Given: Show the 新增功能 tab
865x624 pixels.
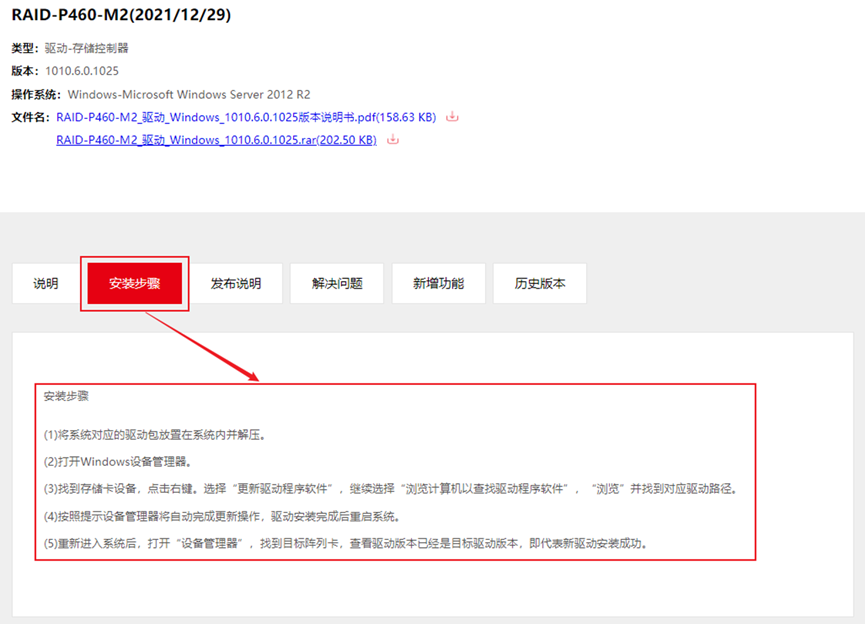Looking at the screenshot, I should (x=438, y=284).
